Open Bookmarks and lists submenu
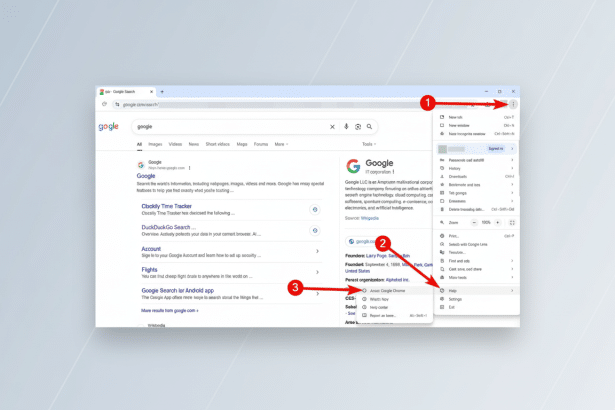615x410 pixels. [x=477, y=185]
